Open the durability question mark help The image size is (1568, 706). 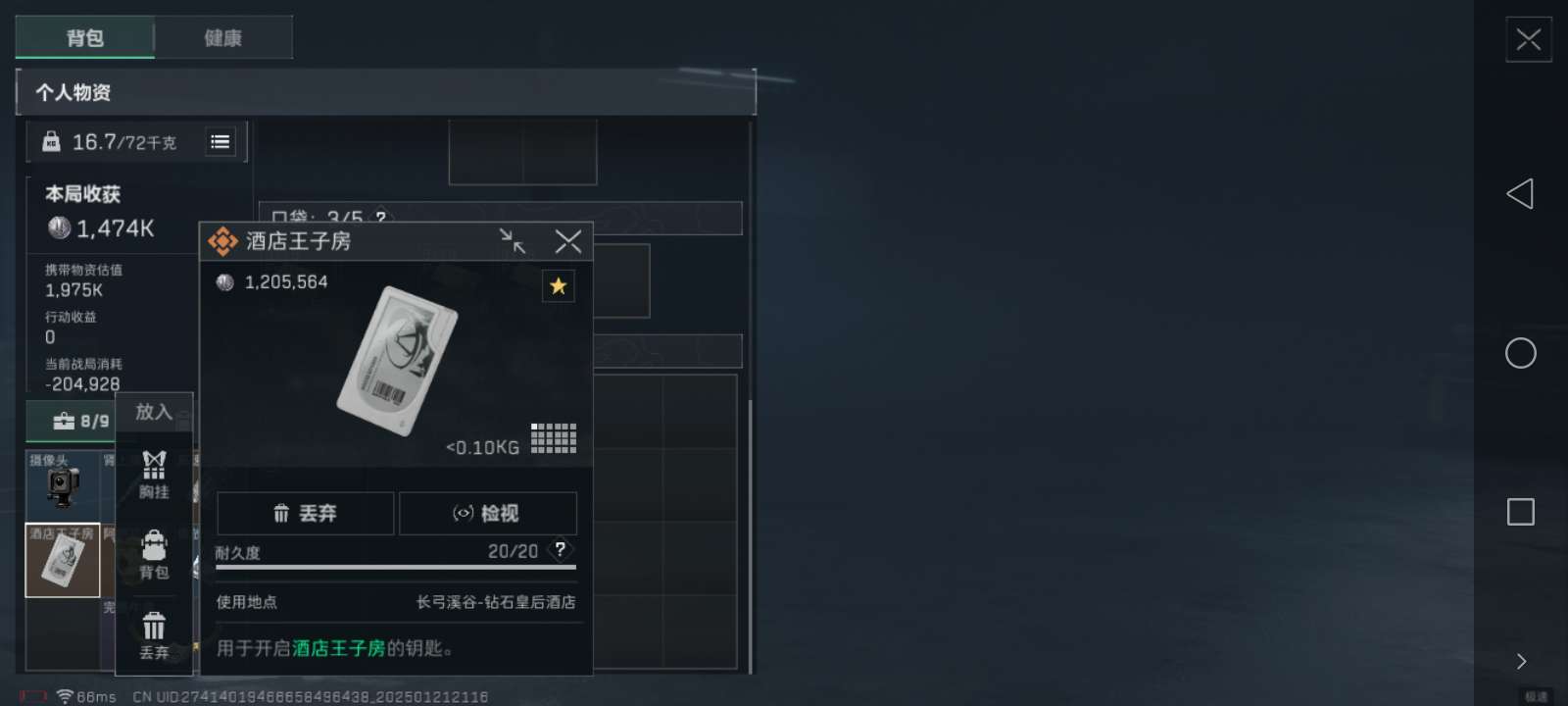click(x=560, y=549)
